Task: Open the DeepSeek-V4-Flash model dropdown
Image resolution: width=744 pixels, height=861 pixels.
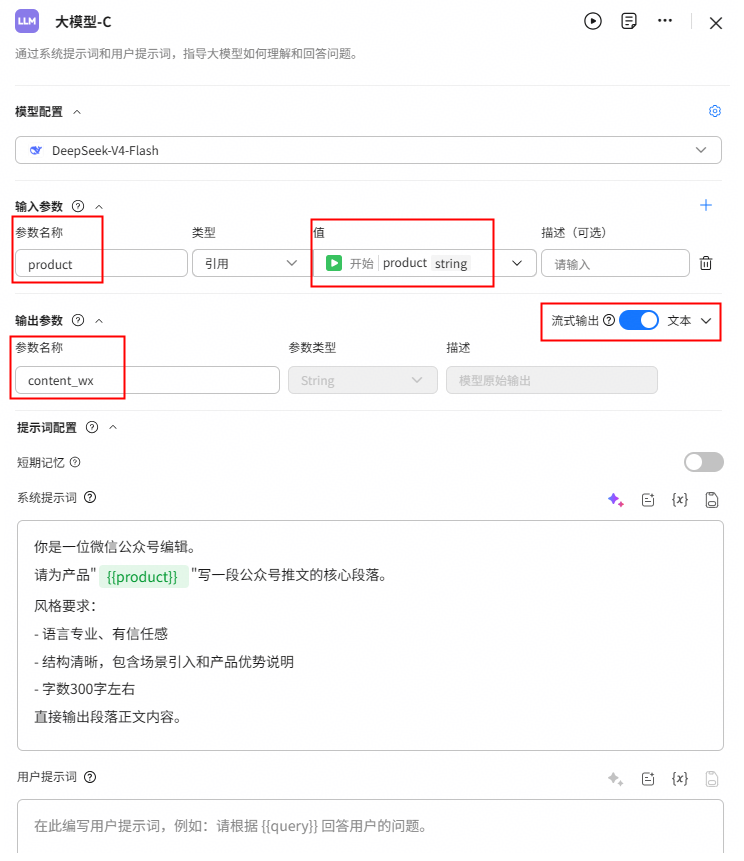Action: [x=368, y=150]
